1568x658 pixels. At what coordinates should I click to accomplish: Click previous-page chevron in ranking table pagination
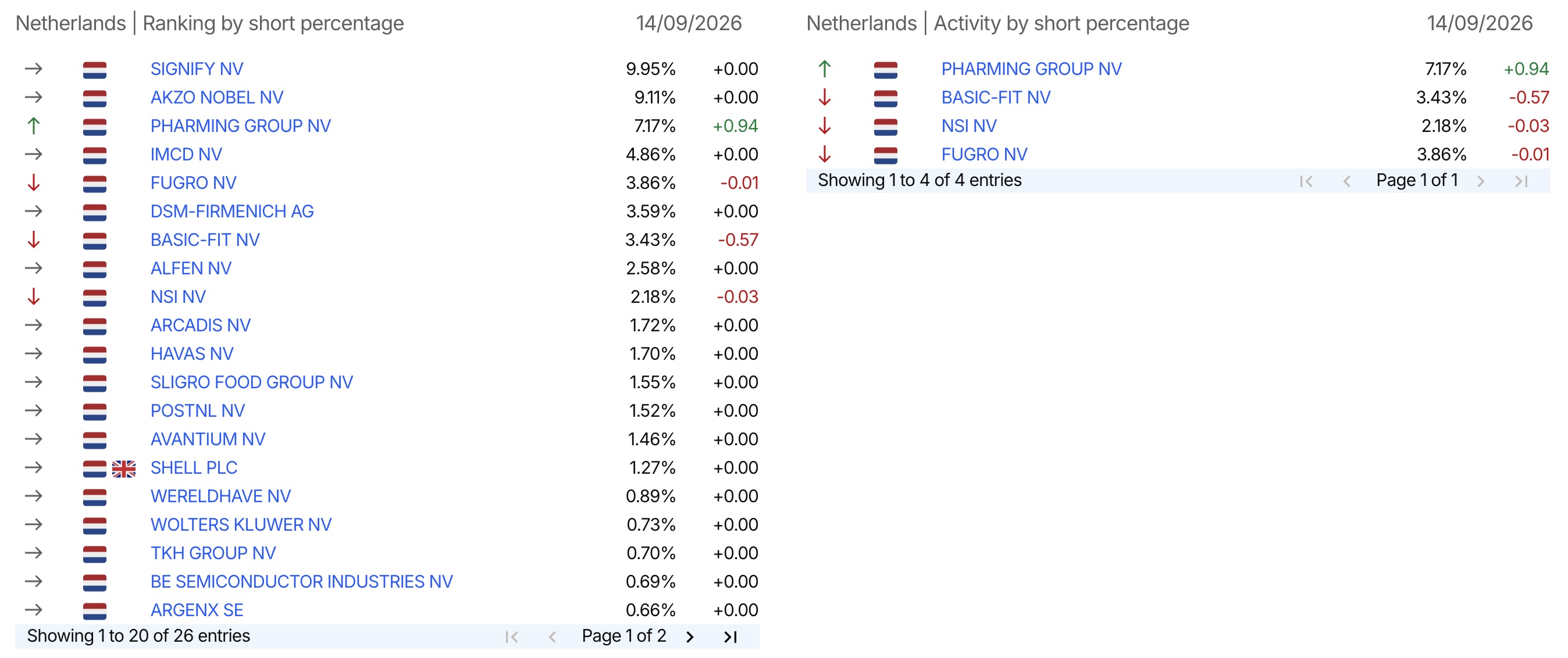tap(552, 636)
